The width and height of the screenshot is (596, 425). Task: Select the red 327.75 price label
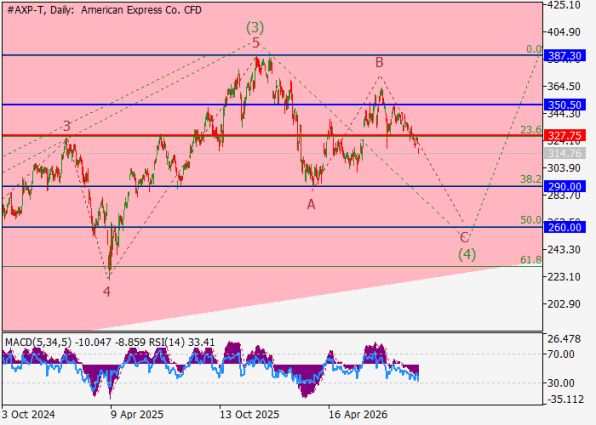coord(564,135)
